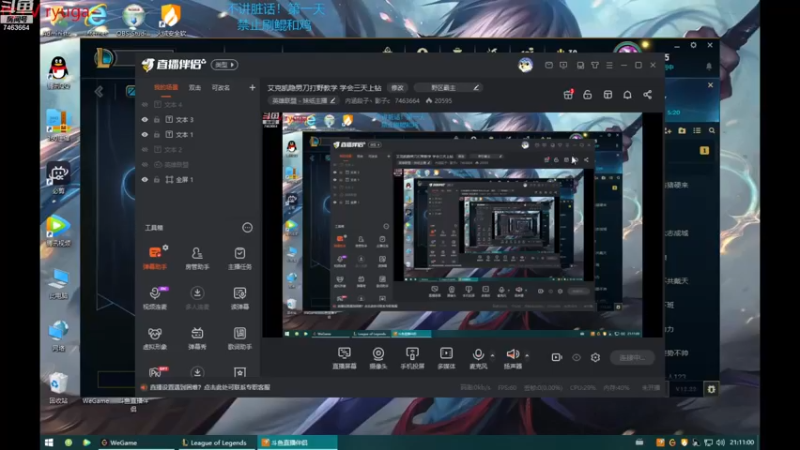The width and height of the screenshot is (800, 450).
Task: Open the 主播任务 tool
Action: tap(239, 258)
